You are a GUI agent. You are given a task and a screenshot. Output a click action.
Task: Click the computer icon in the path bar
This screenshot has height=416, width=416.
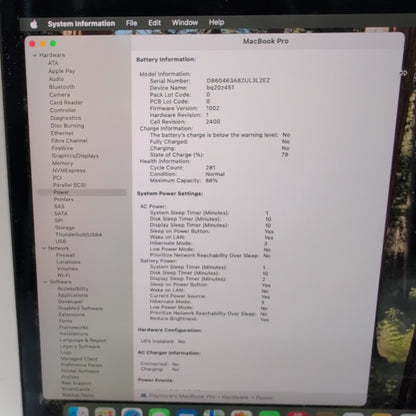(144, 396)
